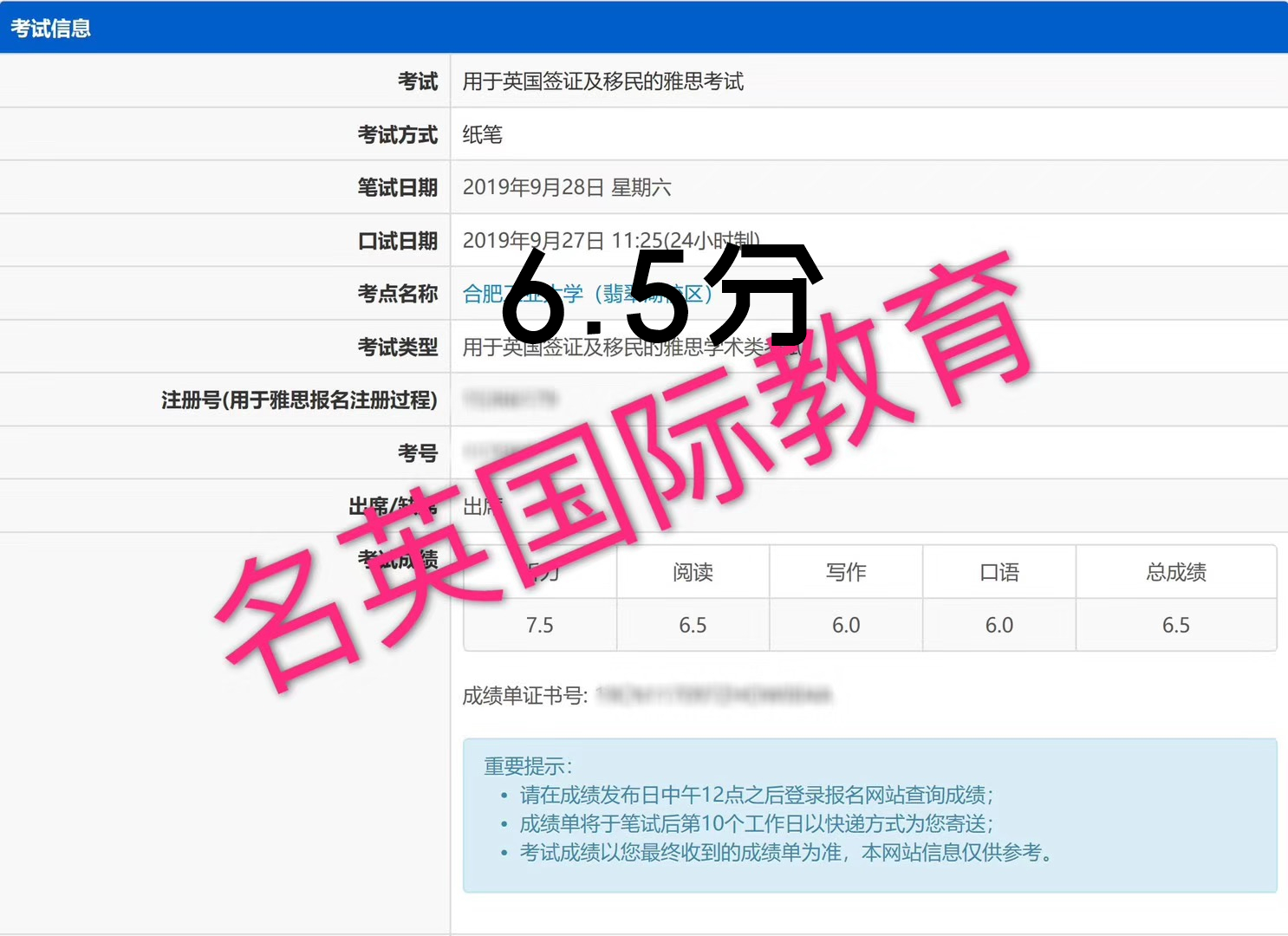This screenshot has width=1288, height=936.
Task: Click the 考点名称 row label
Action: (398, 294)
